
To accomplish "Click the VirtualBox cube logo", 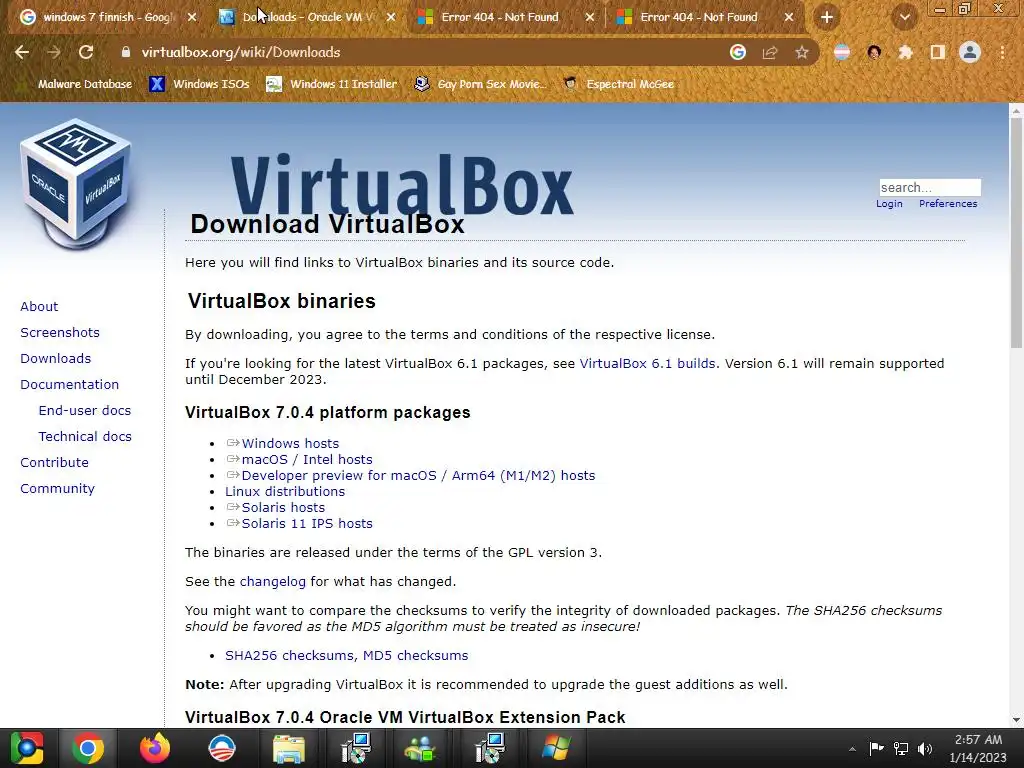I will (76, 184).
